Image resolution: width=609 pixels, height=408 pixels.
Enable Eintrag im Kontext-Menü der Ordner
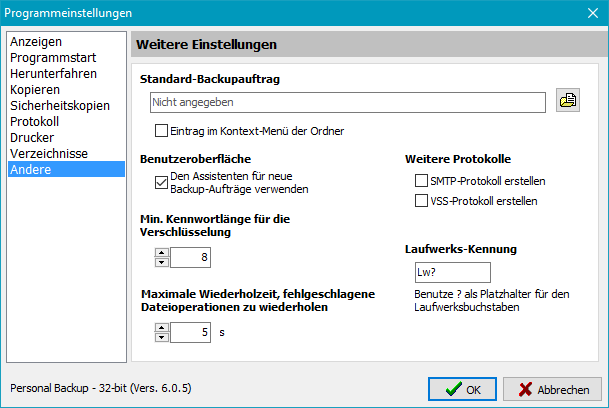pyautogui.click(x=162, y=130)
